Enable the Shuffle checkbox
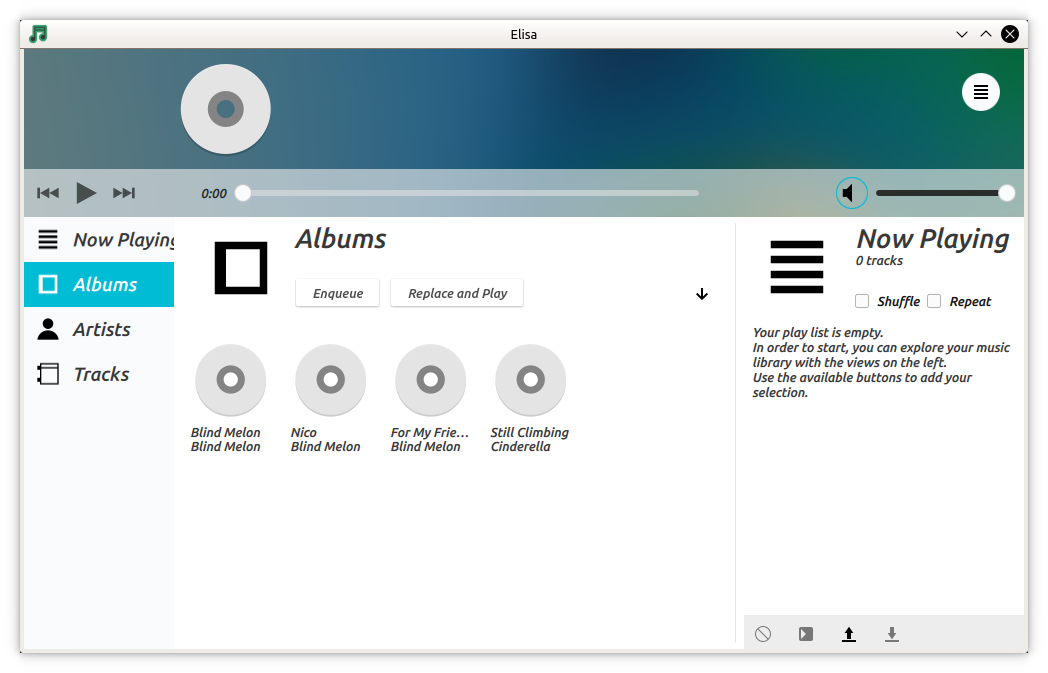The image size is (1048, 673). [x=862, y=301]
